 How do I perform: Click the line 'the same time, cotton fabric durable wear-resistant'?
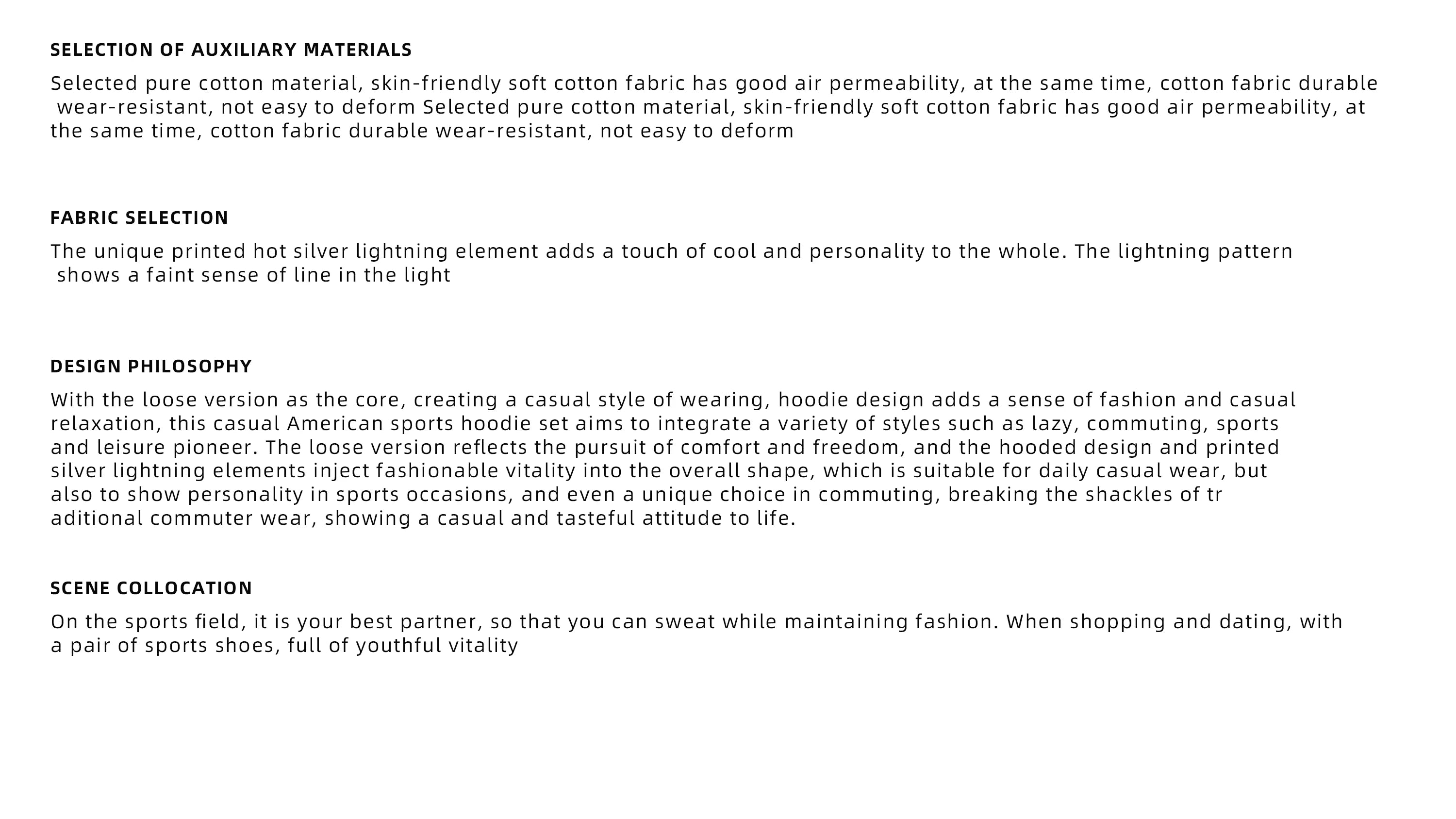point(422,131)
